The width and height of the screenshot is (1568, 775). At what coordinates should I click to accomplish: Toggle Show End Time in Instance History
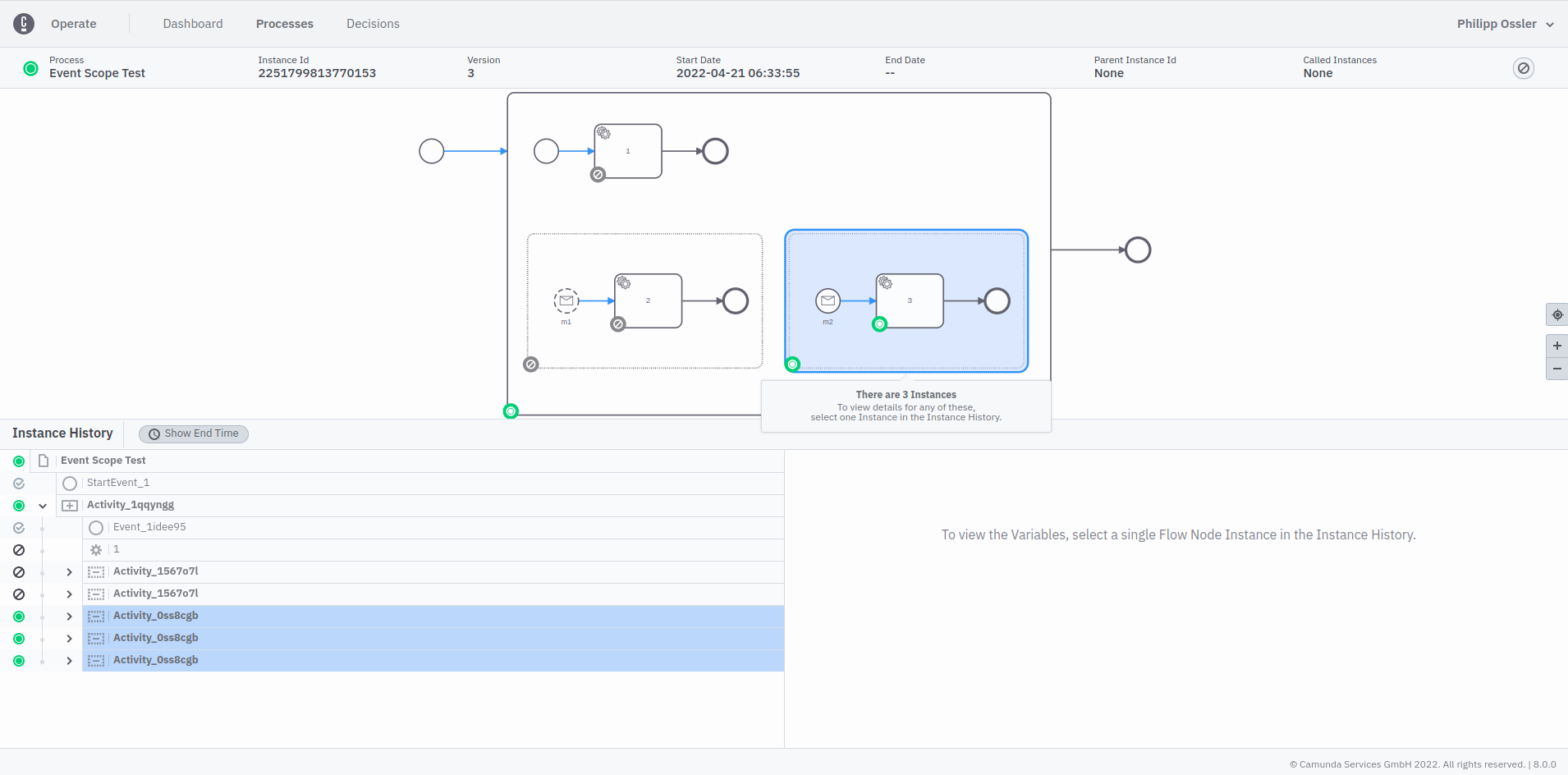[193, 433]
